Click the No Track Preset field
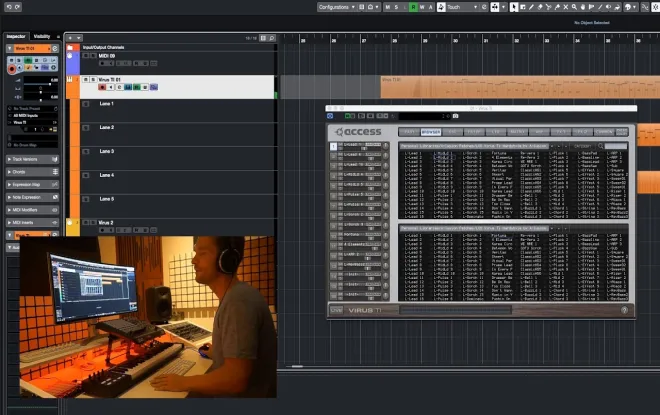This screenshot has height=415, width=660. [33, 109]
